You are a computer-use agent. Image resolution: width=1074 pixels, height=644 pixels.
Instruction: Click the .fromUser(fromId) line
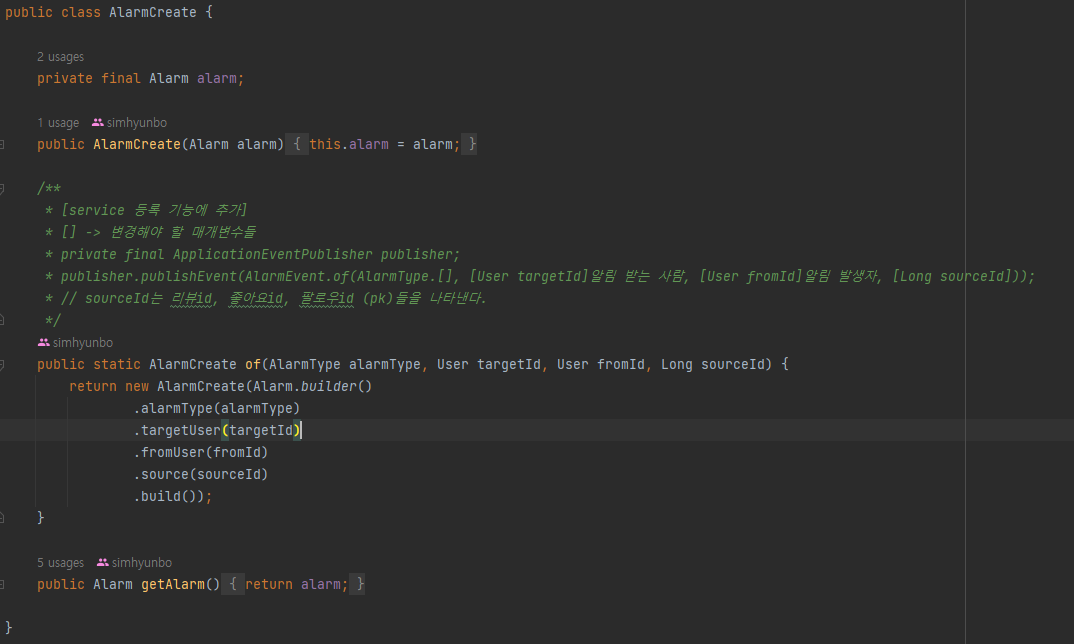(201, 452)
